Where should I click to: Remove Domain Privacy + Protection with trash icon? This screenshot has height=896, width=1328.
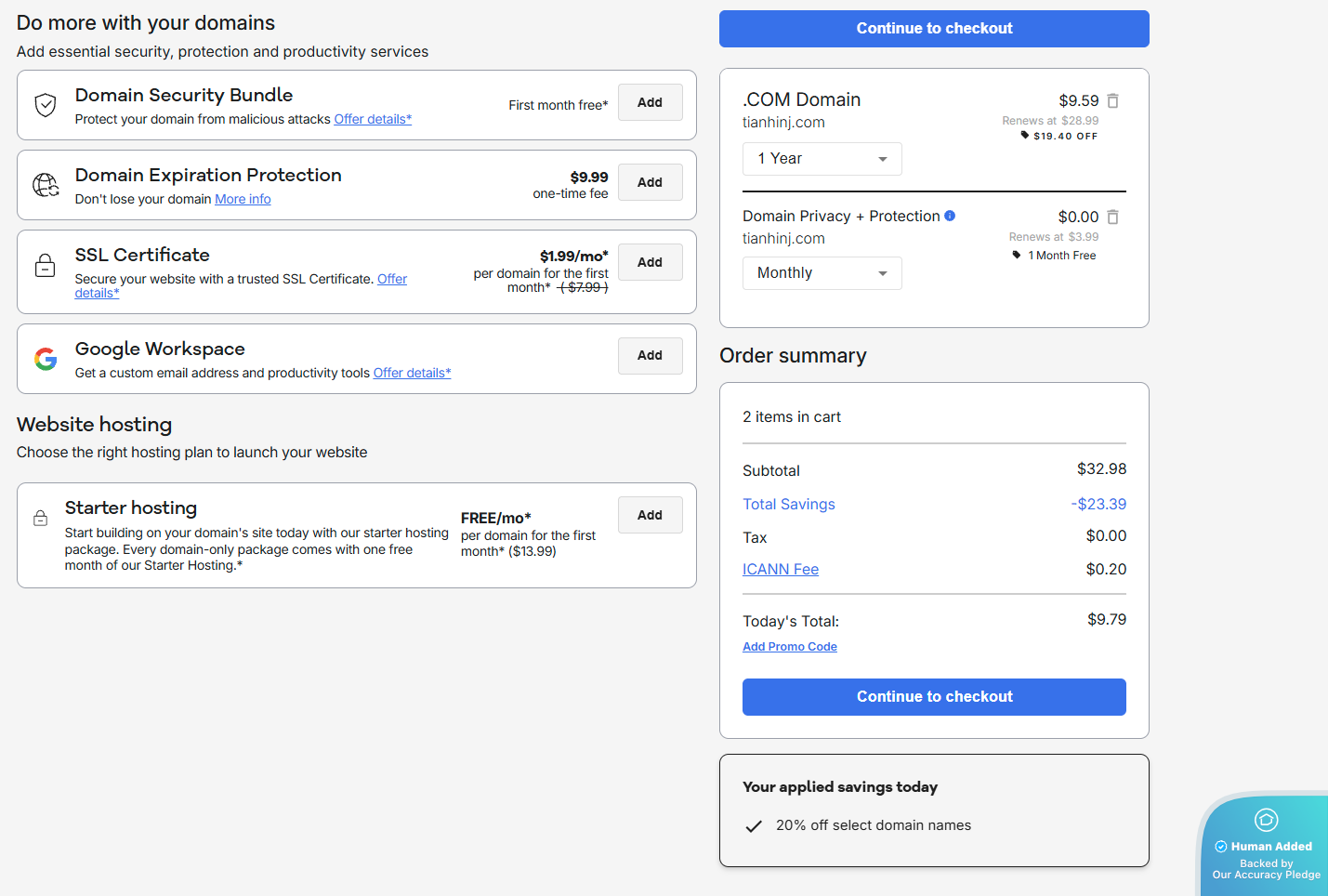click(x=1112, y=217)
